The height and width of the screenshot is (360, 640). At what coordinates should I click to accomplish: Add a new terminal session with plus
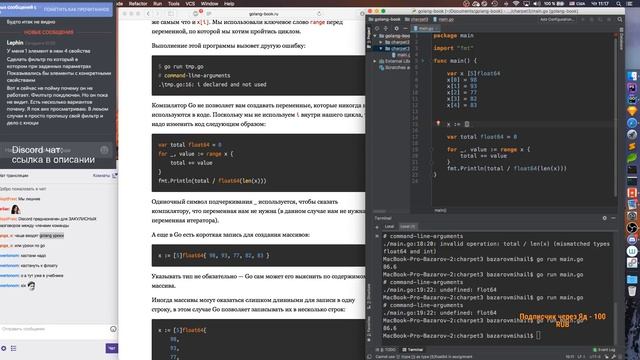[377, 227]
